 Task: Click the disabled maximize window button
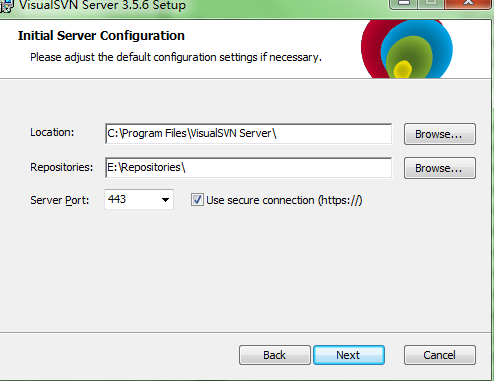[x=430, y=3]
